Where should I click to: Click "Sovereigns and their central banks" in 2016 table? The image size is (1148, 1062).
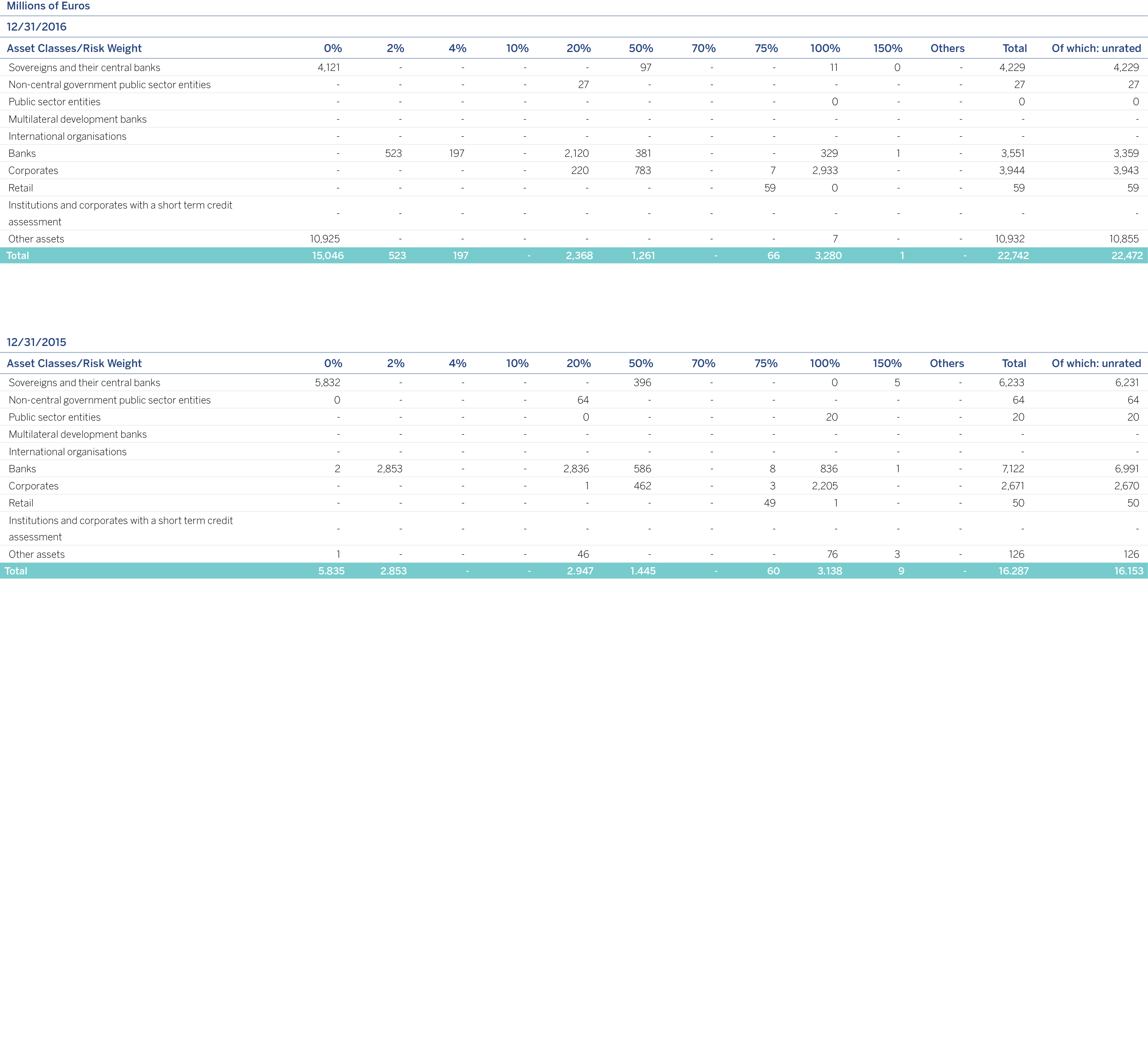coord(84,68)
